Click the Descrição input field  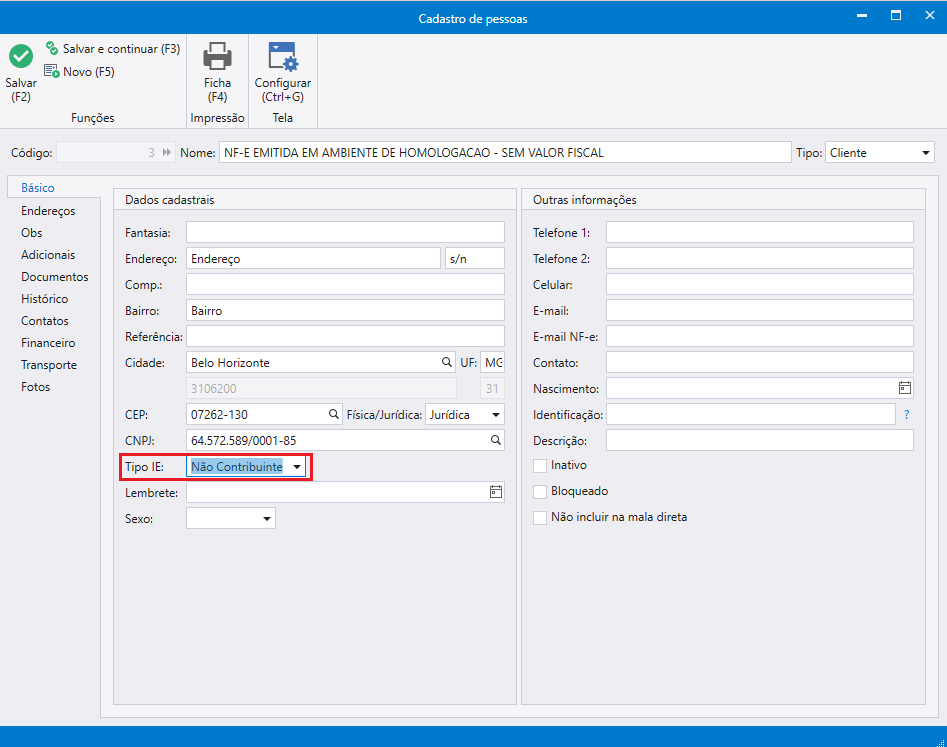760,440
